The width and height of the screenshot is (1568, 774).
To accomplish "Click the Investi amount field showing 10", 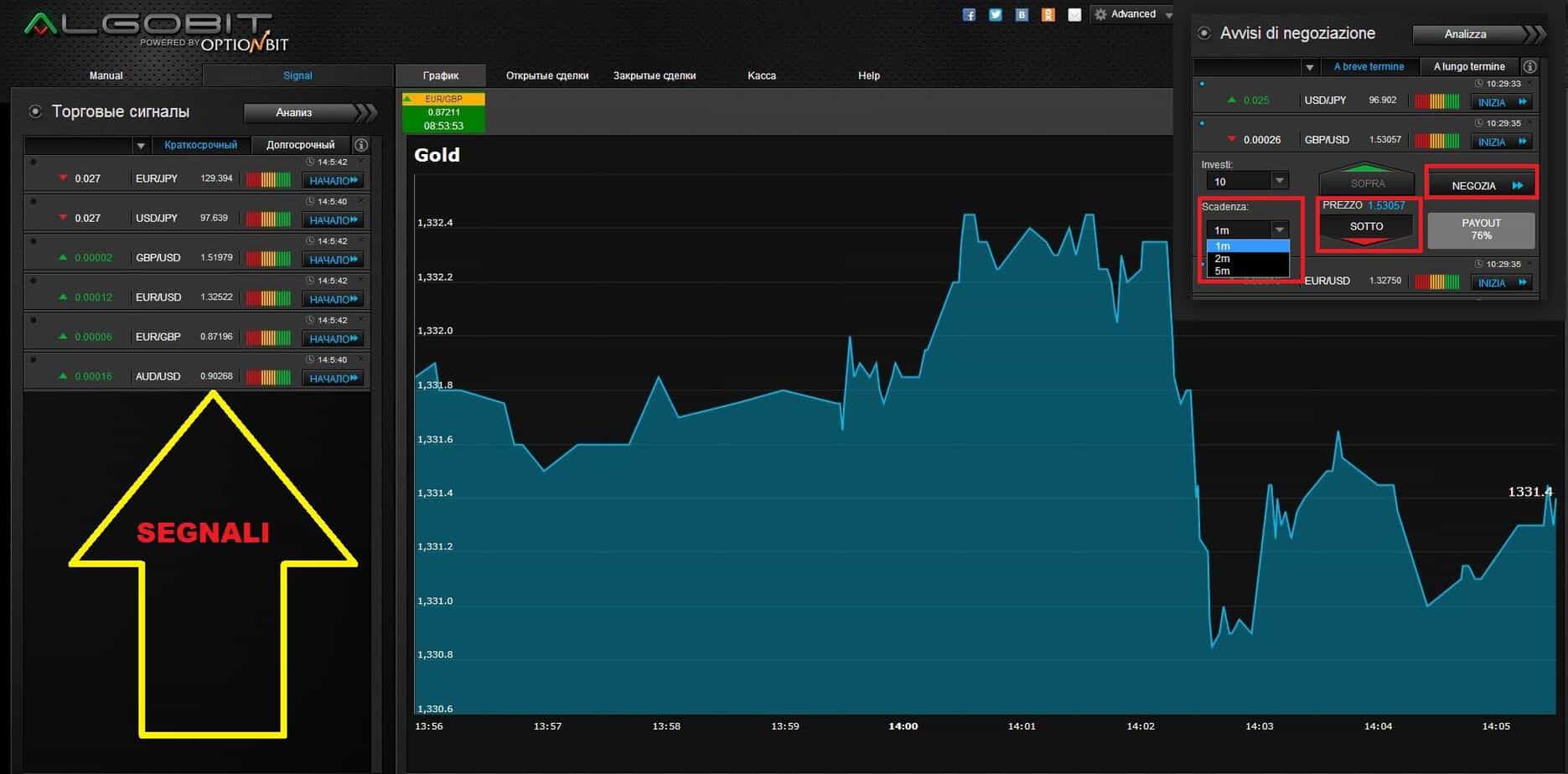I will (1239, 181).
